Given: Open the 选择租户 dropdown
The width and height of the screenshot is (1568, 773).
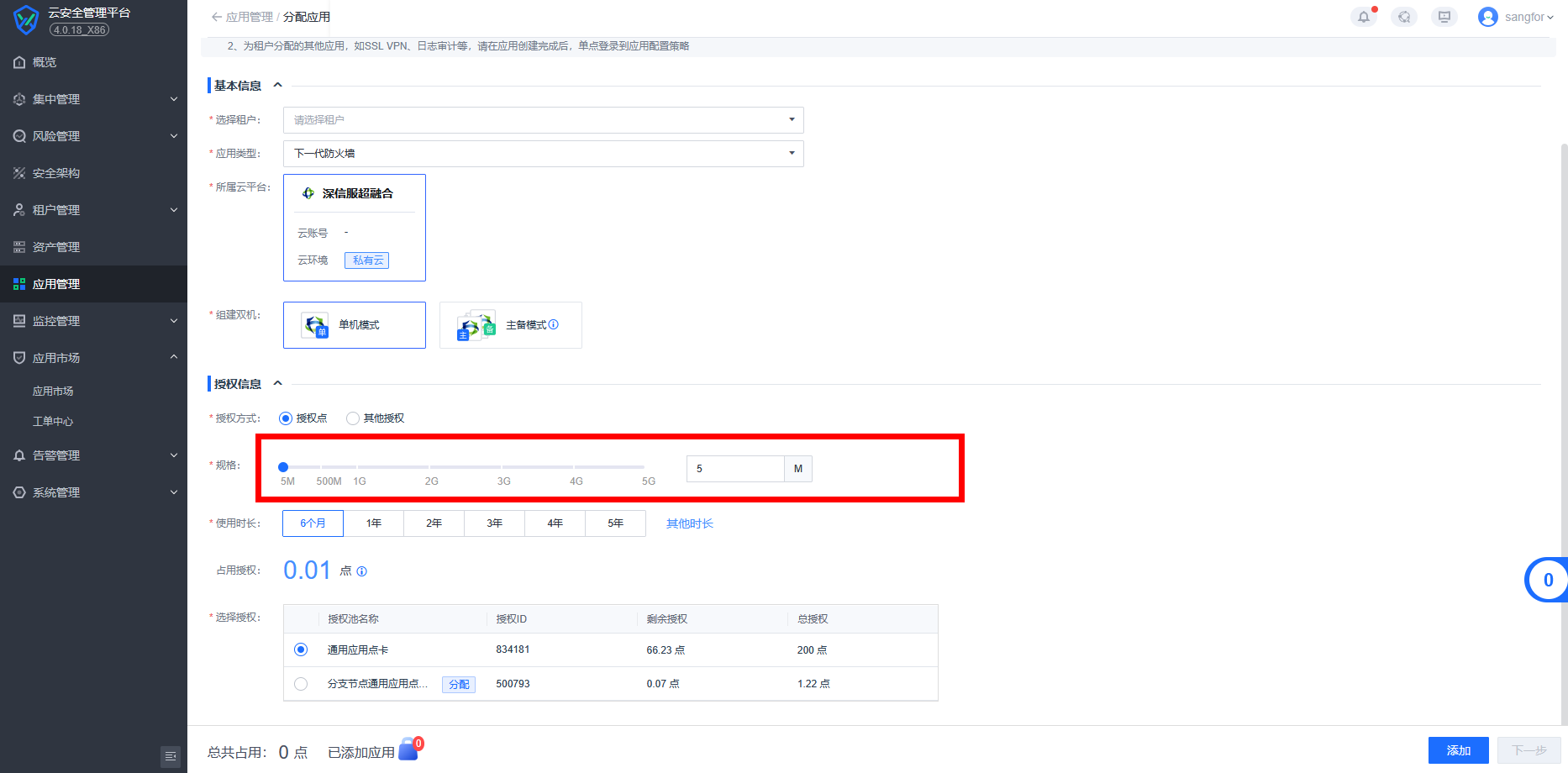Looking at the screenshot, I should (x=543, y=120).
